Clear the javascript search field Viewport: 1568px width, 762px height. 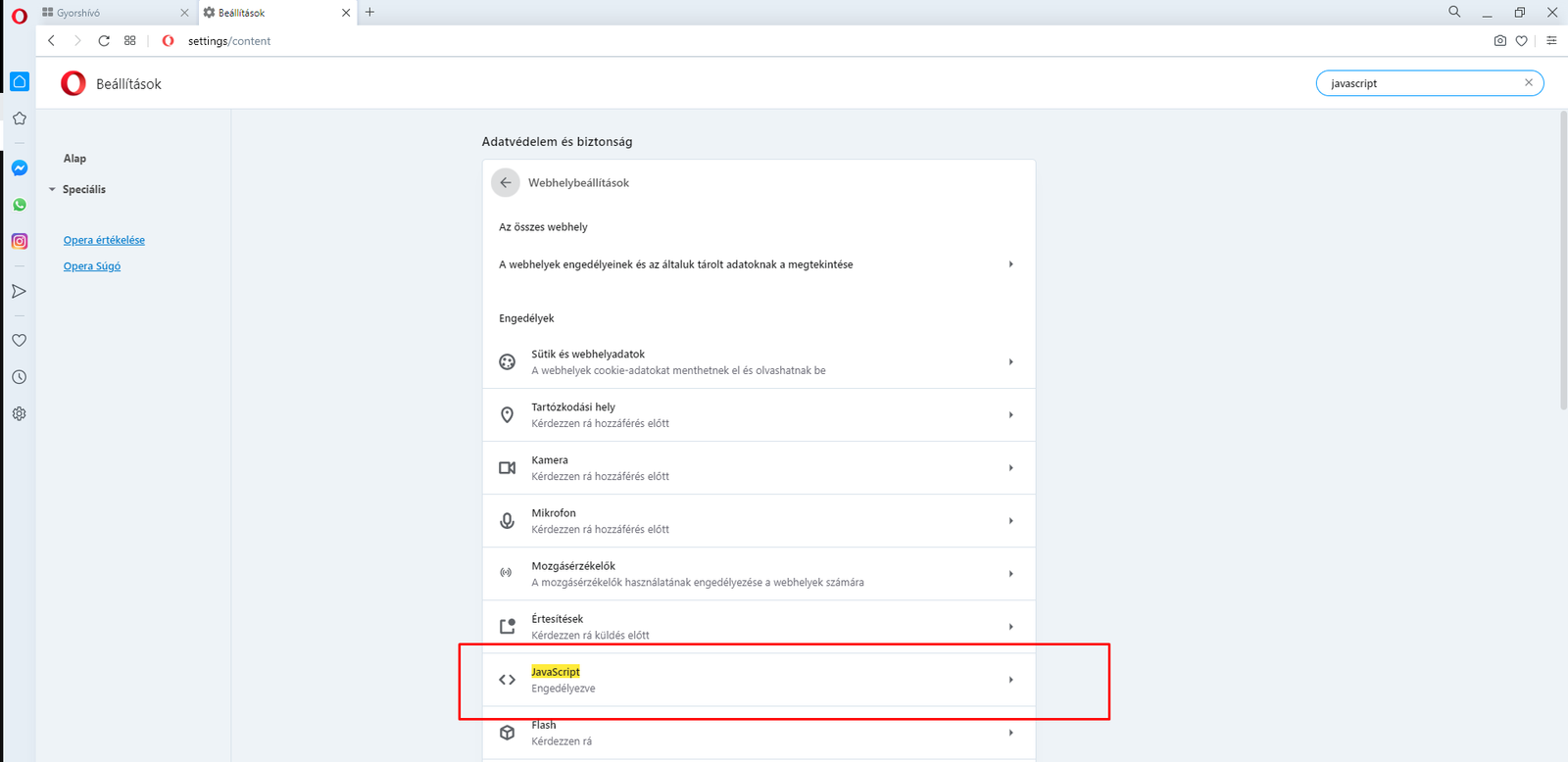(1528, 83)
